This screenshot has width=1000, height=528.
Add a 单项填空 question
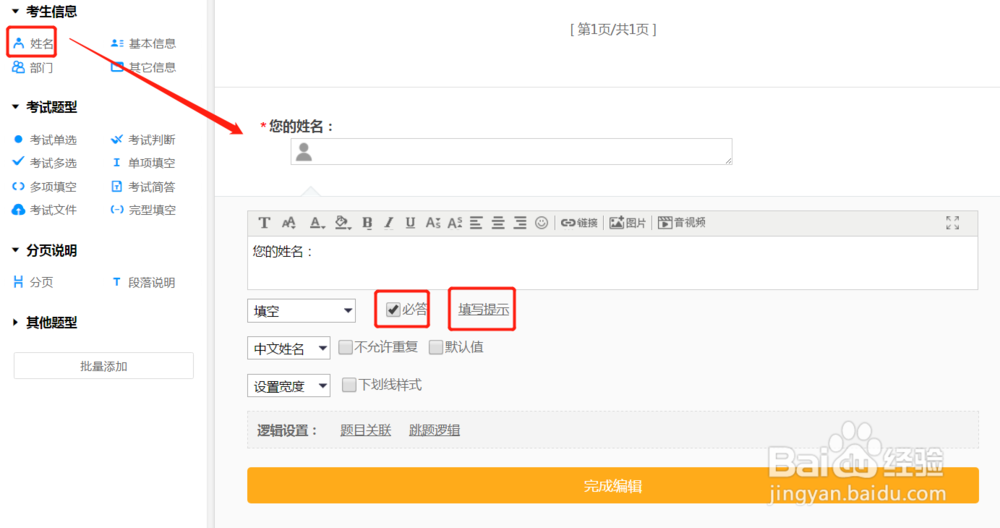point(143,163)
